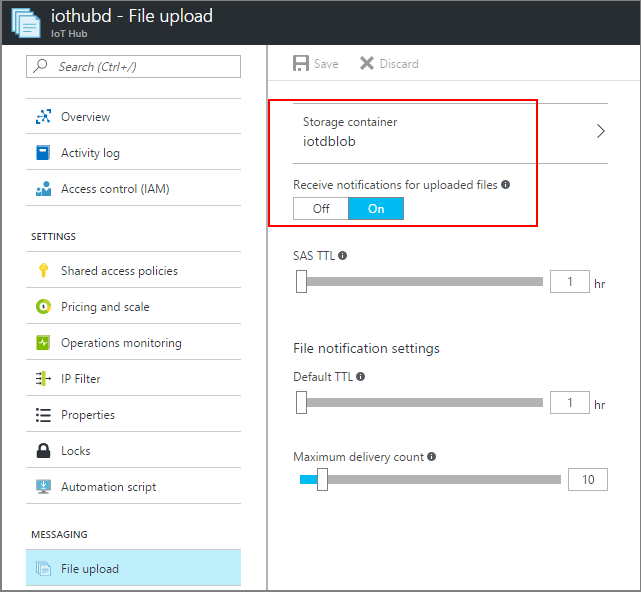Click the 'SETTINGS' section label

(54, 236)
